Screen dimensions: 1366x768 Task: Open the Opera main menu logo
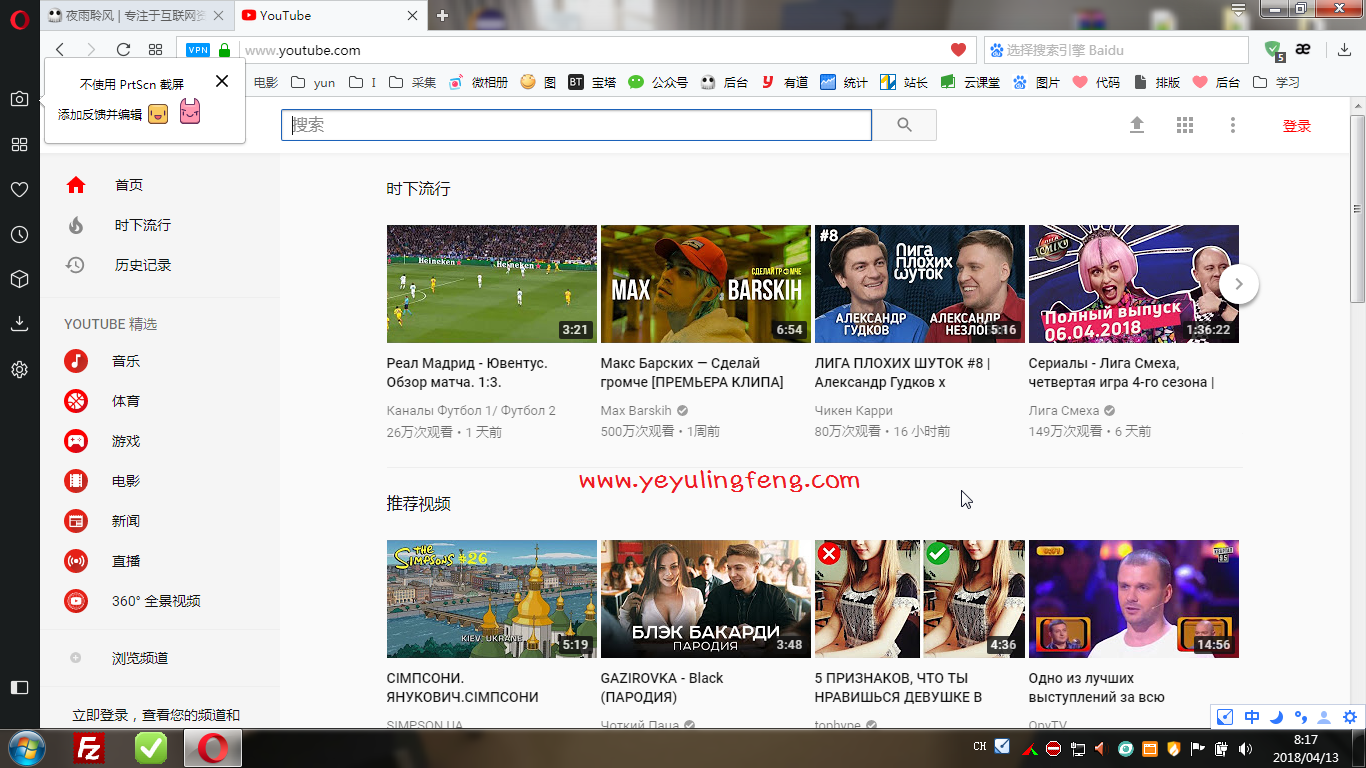(19, 19)
